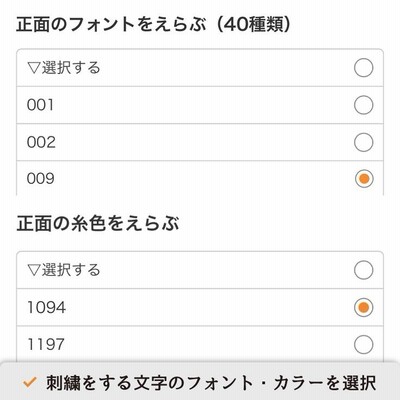Image resolution: width=400 pixels, height=400 pixels.
Task: Click the 009 font label text
Action: click(x=41, y=179)
